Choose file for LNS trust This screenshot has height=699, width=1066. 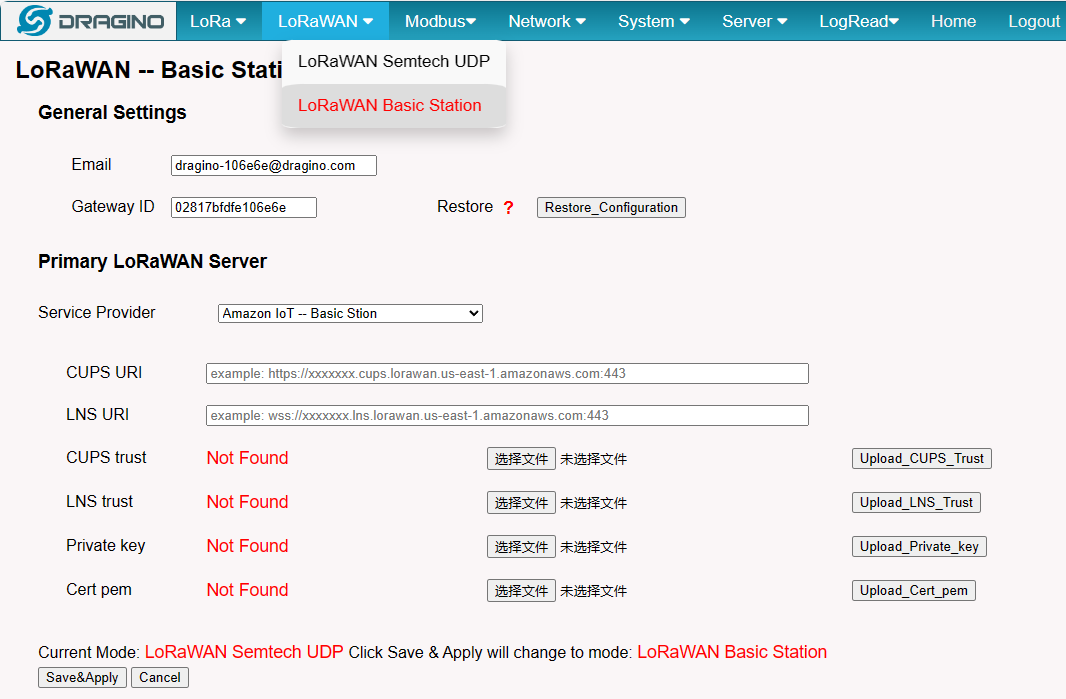click(521, 503)
